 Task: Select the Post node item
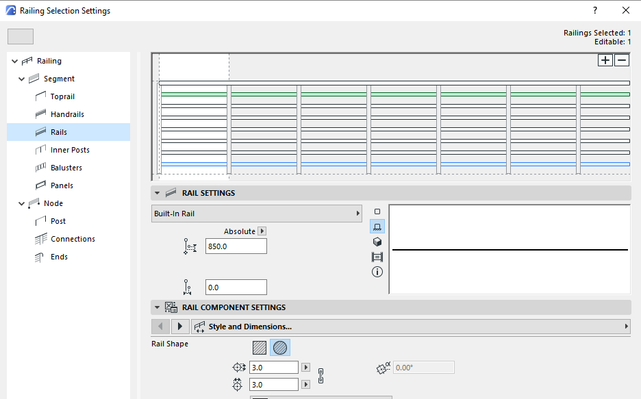click(x=58, y=221)
